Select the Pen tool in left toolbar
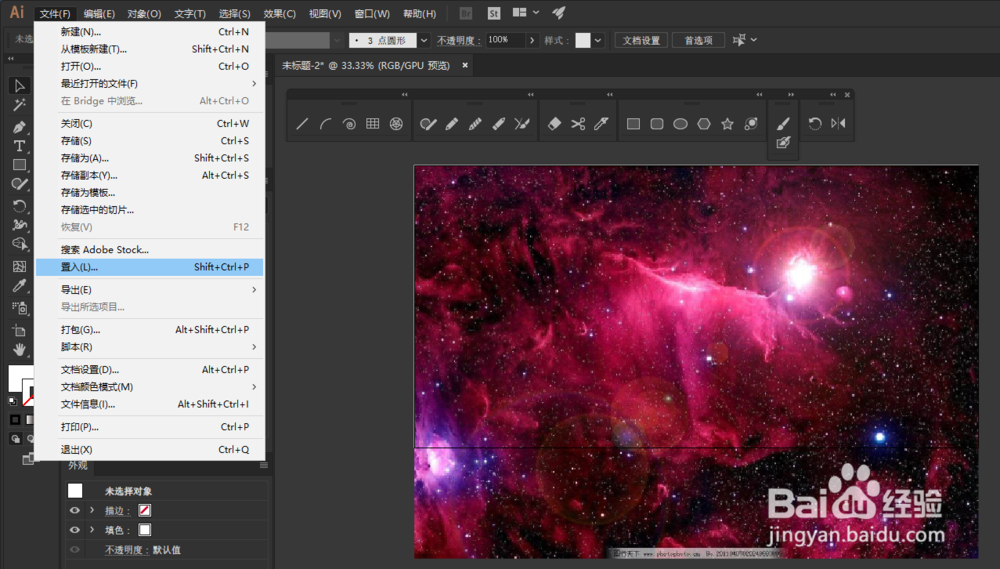The width and height of the screenshot is (1000, 569). 19,127
